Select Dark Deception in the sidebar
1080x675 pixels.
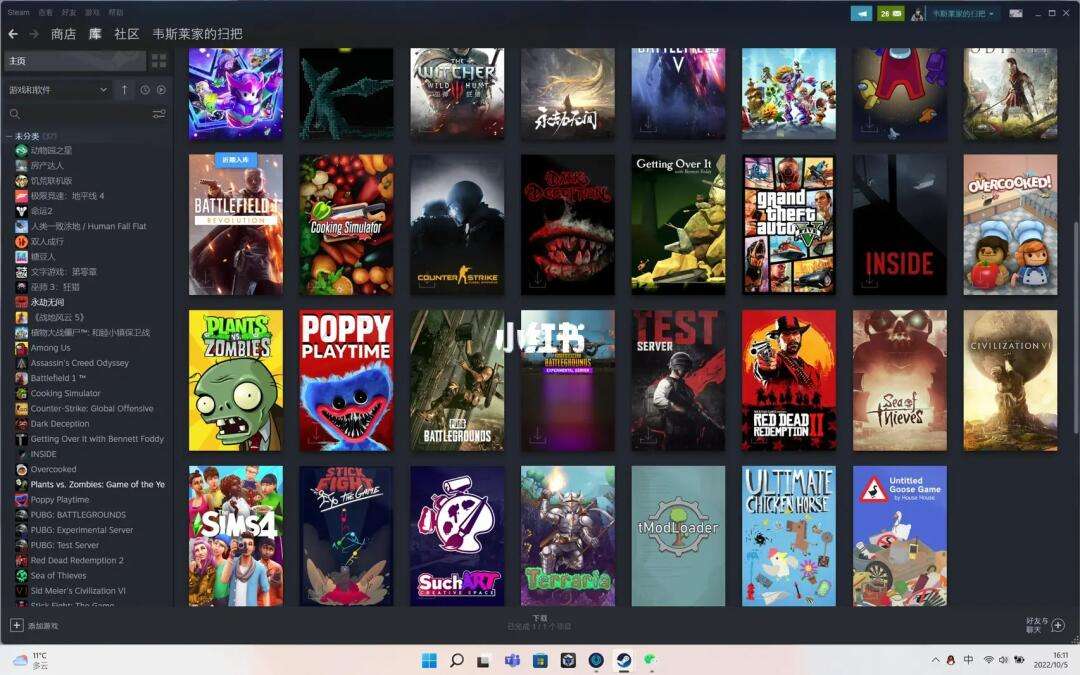60,424
